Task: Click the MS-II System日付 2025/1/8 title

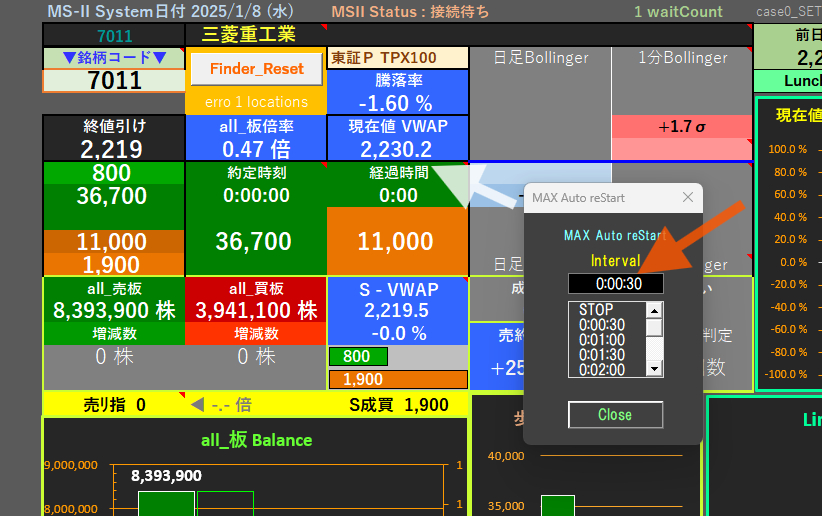Action: pos(170,12)
